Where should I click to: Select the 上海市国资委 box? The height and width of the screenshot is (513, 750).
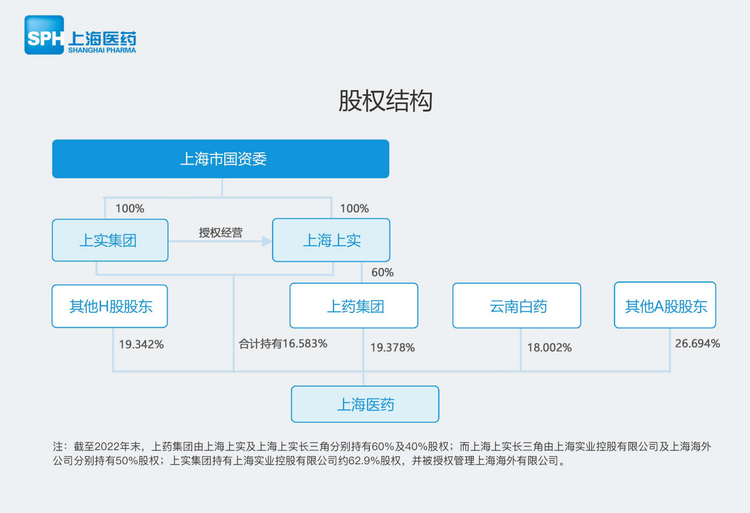click(221, 159)
